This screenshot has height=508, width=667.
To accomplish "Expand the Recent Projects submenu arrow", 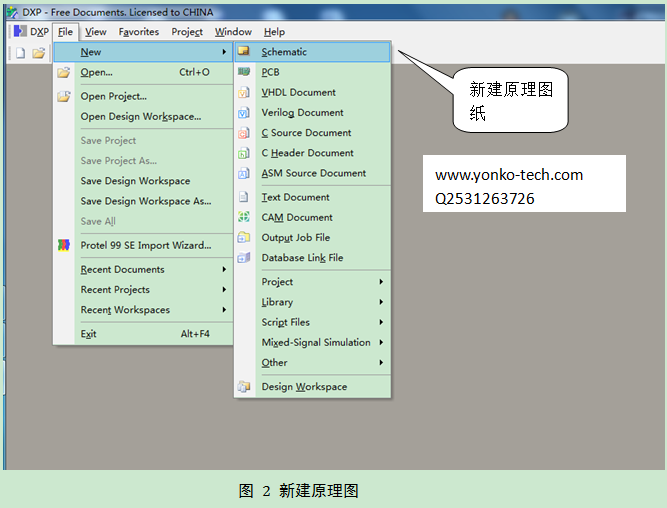I will pos(224,289).
